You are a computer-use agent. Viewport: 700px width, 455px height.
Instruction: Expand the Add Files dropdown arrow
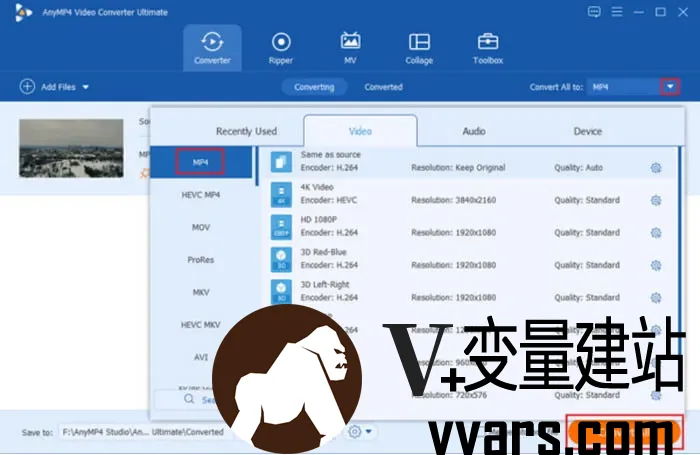85,87
